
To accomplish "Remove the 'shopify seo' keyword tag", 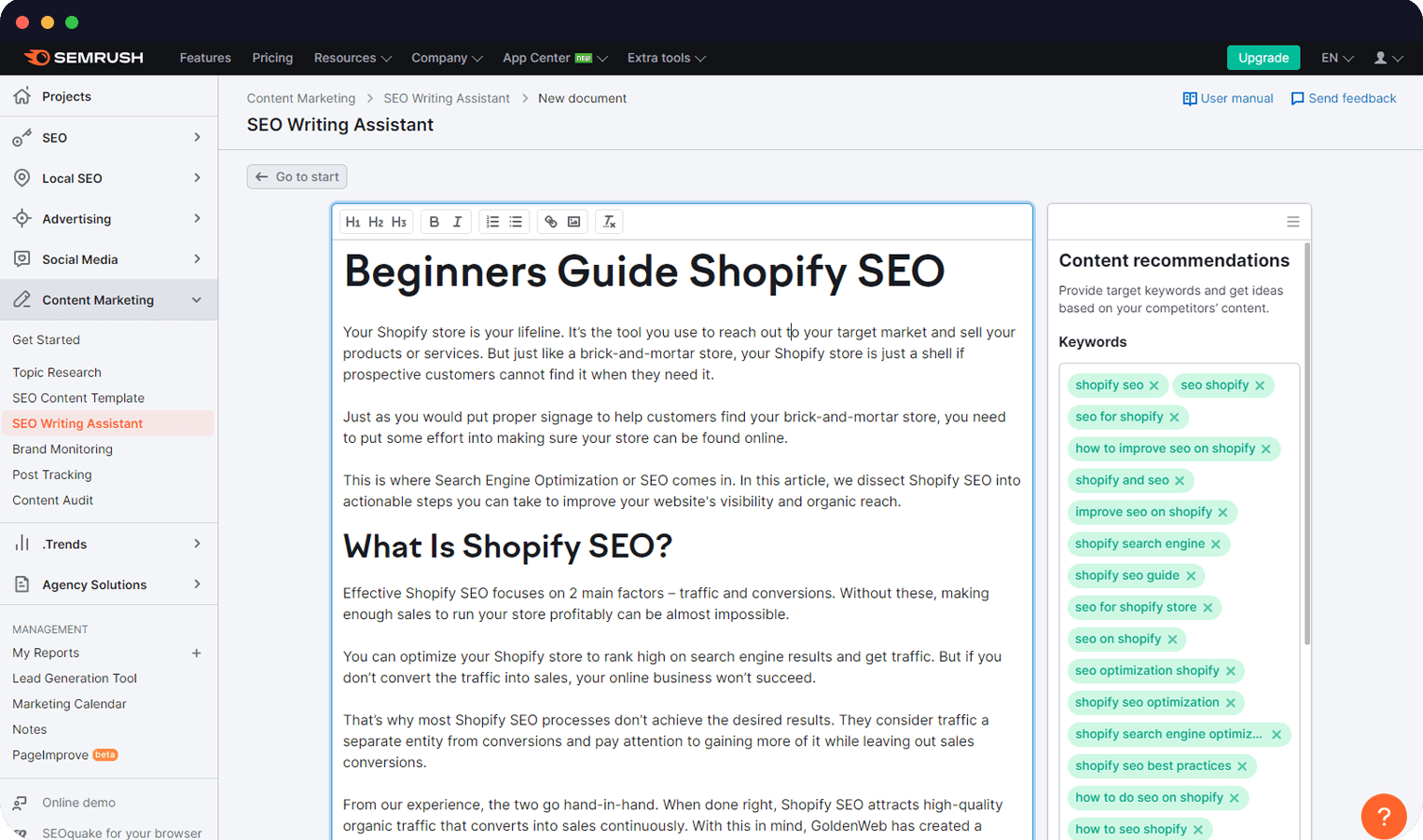I will coord(1154,385).
